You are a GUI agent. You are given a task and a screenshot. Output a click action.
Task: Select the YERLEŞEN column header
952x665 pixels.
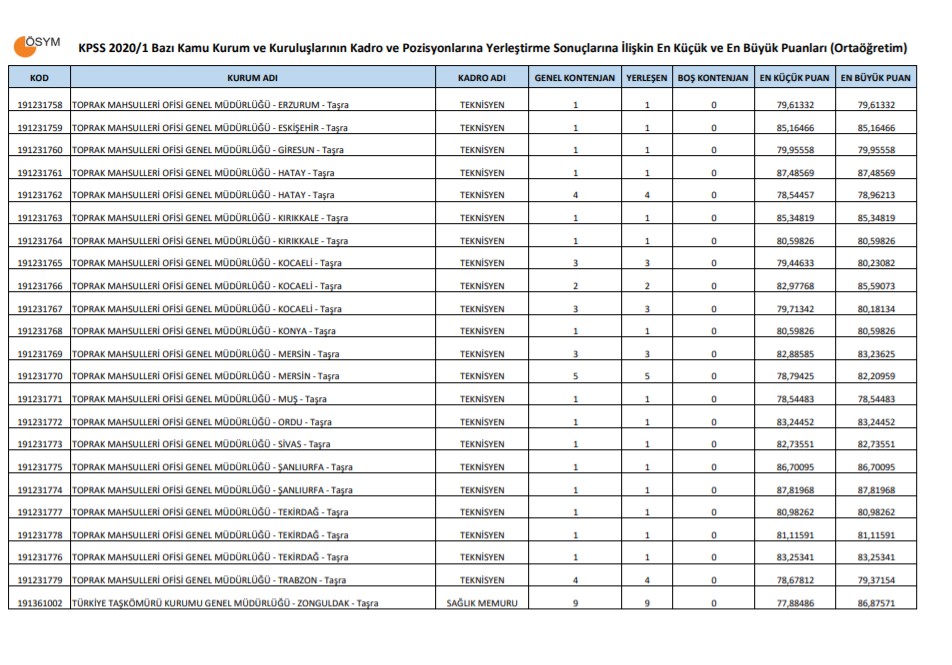647,78
